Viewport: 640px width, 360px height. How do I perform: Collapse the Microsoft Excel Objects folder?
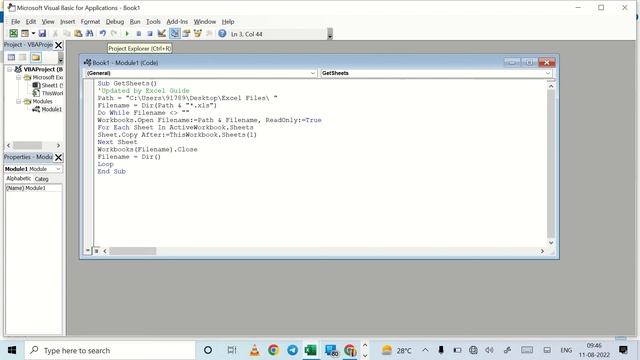coord(18,77)
